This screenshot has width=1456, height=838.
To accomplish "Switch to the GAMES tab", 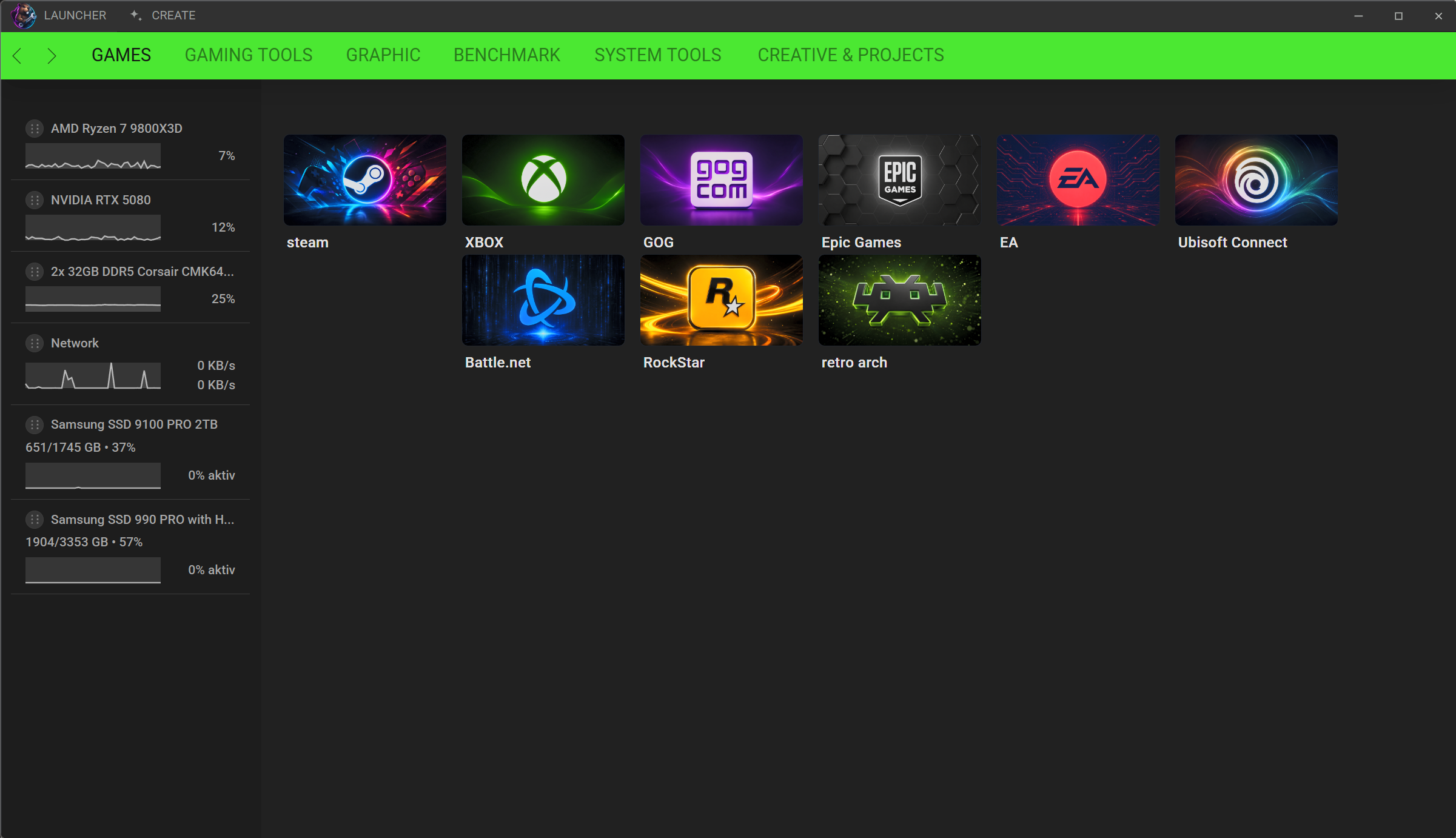I will [121, 55].
